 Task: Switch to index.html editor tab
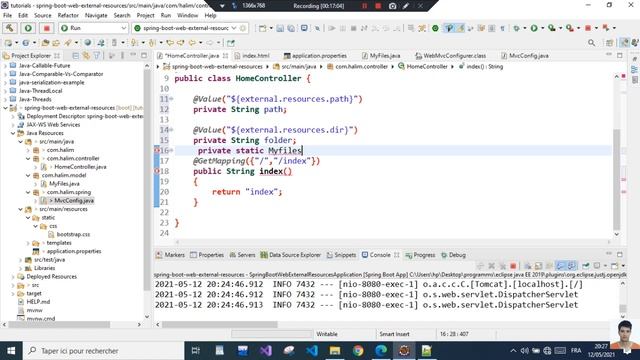tap(255, 56)
